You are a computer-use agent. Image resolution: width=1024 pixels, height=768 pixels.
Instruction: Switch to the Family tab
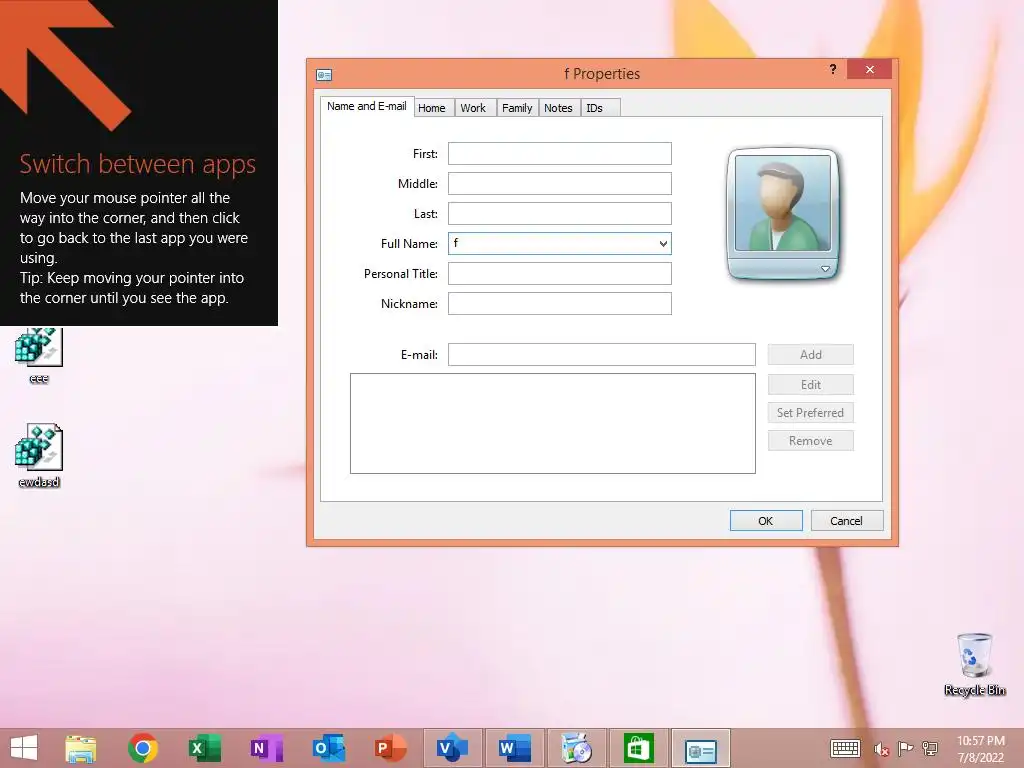tap(517, 108)
